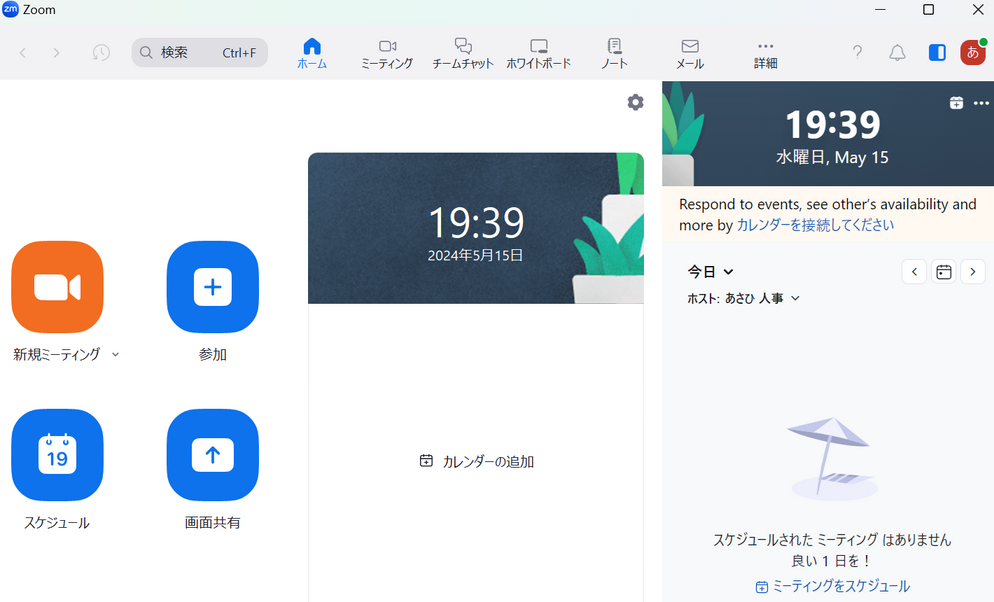Viewport: 994px width, 602px height.
Task: Open the three-dots menu in calendar panel header
Action: coord(981,103)
